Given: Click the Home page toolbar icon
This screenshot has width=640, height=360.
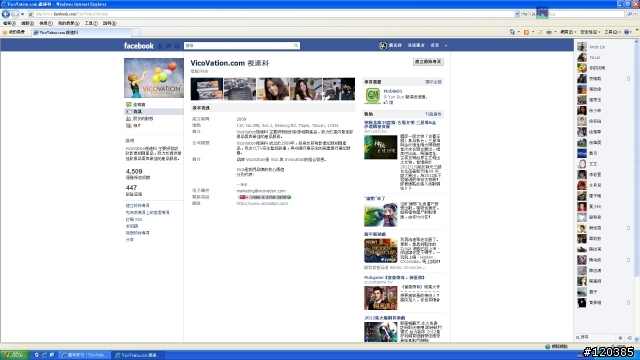Looking at the screenshot, I should coord(512,32).
